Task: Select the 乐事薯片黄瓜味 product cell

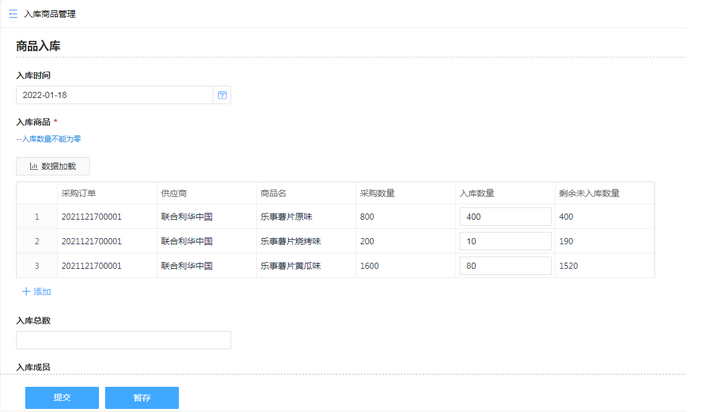Action: point(290,266)
